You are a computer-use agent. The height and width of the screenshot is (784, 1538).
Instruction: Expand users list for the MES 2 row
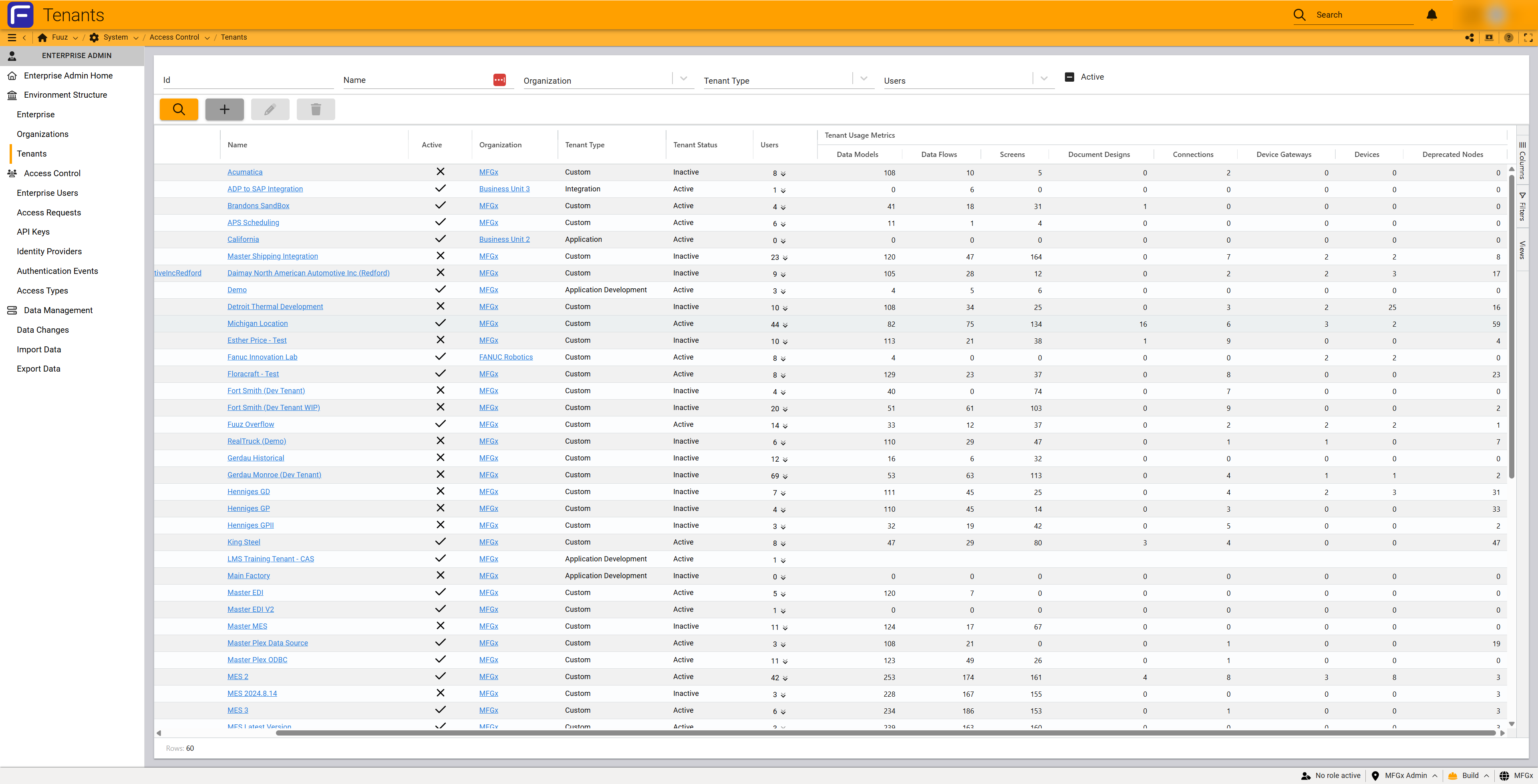point(785,678)
